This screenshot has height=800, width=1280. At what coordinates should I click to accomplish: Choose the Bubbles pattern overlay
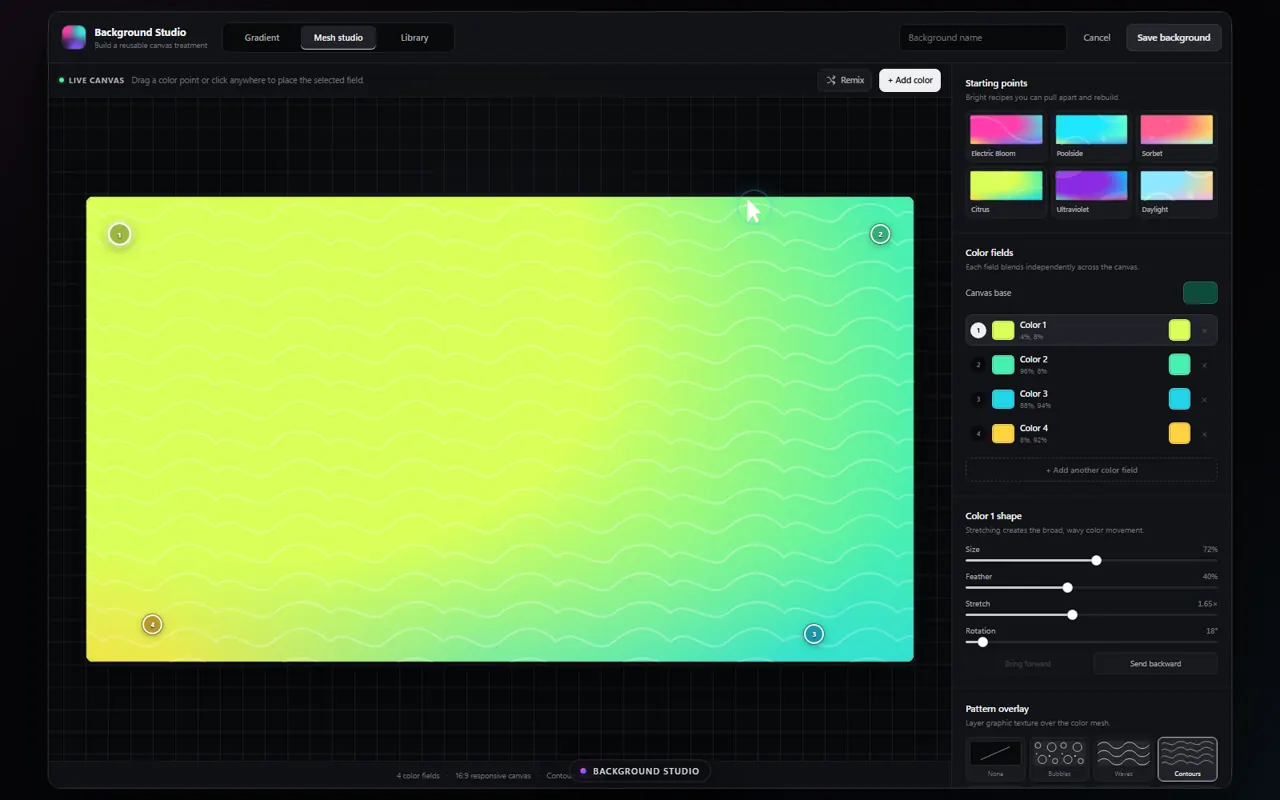(x=1059, y=759)
